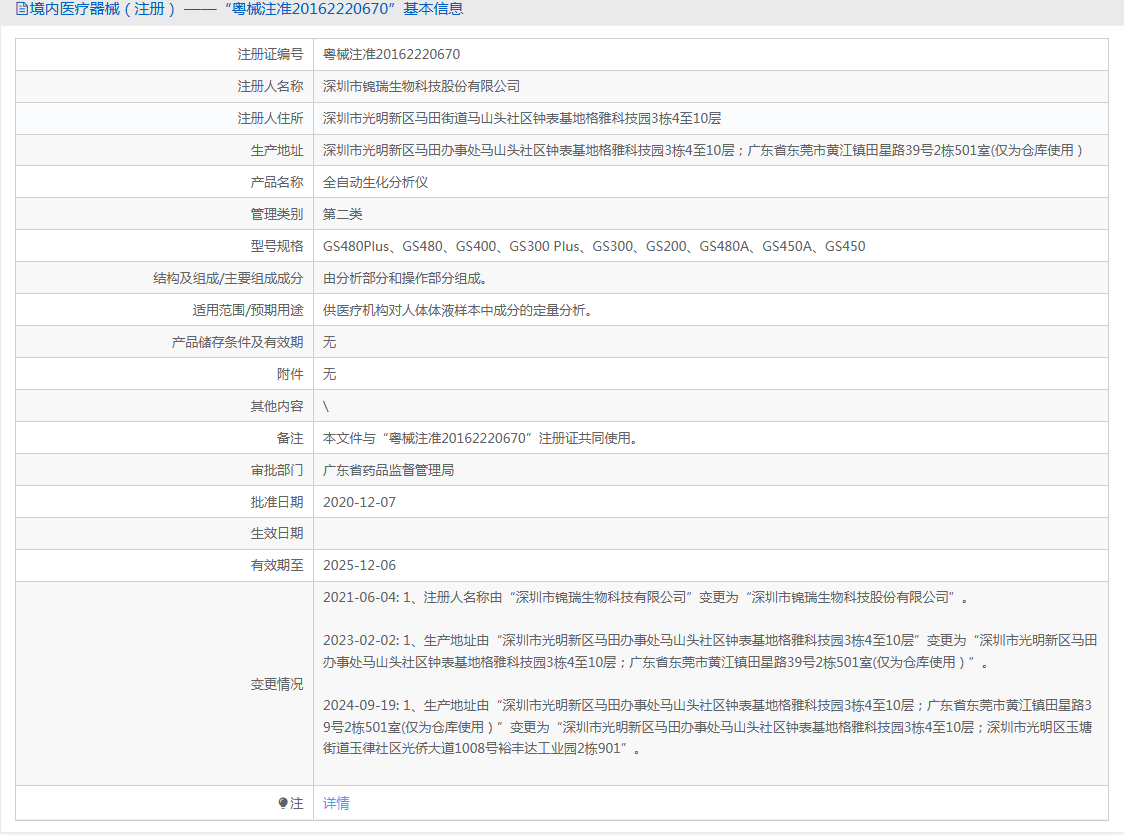Click the text 由分析部分和操作部分组成。
The width and height of the screenshot is (1124, 835).
tap(405, 279)
